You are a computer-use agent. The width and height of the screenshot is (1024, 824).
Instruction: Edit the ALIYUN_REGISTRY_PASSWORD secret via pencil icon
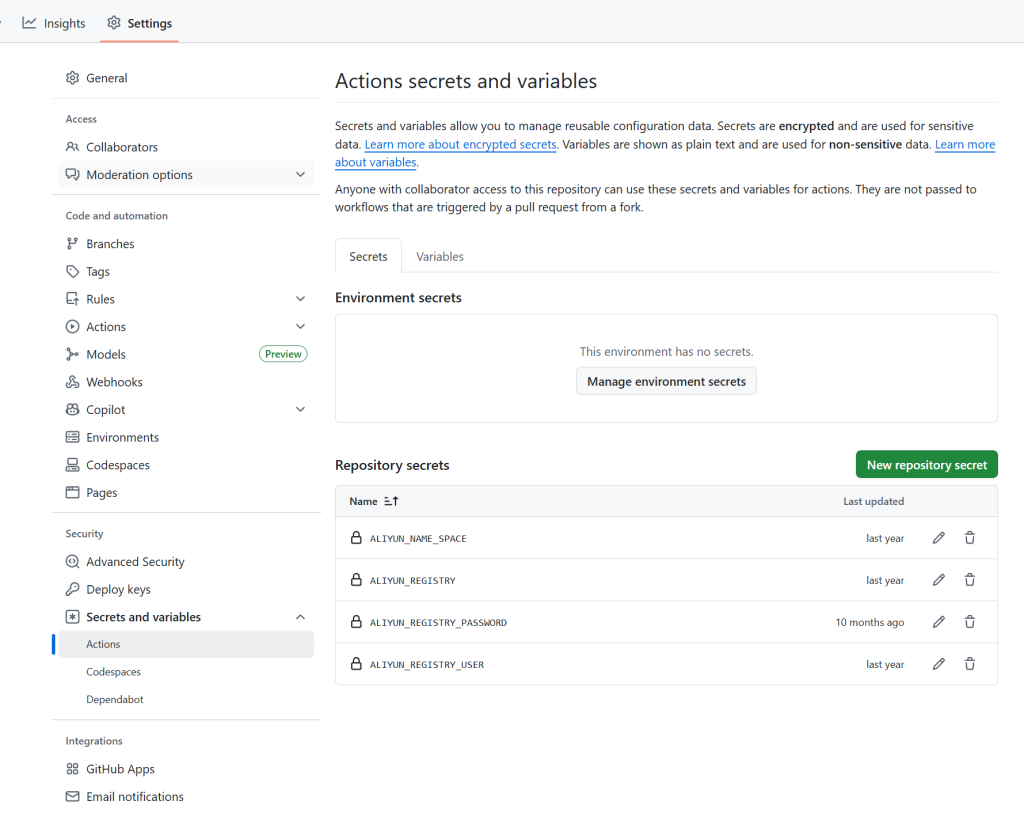pos(938,622)
